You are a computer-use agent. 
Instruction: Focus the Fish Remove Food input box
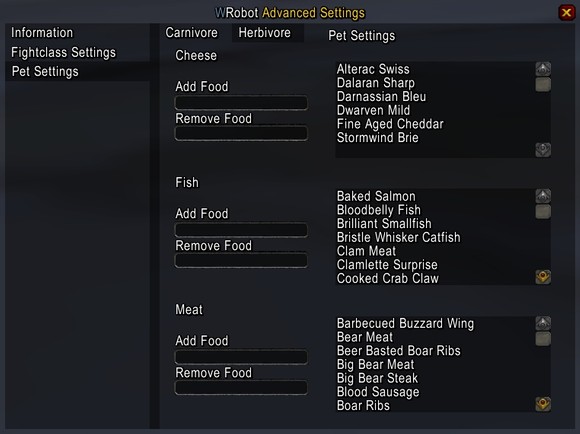pos(241,260)
